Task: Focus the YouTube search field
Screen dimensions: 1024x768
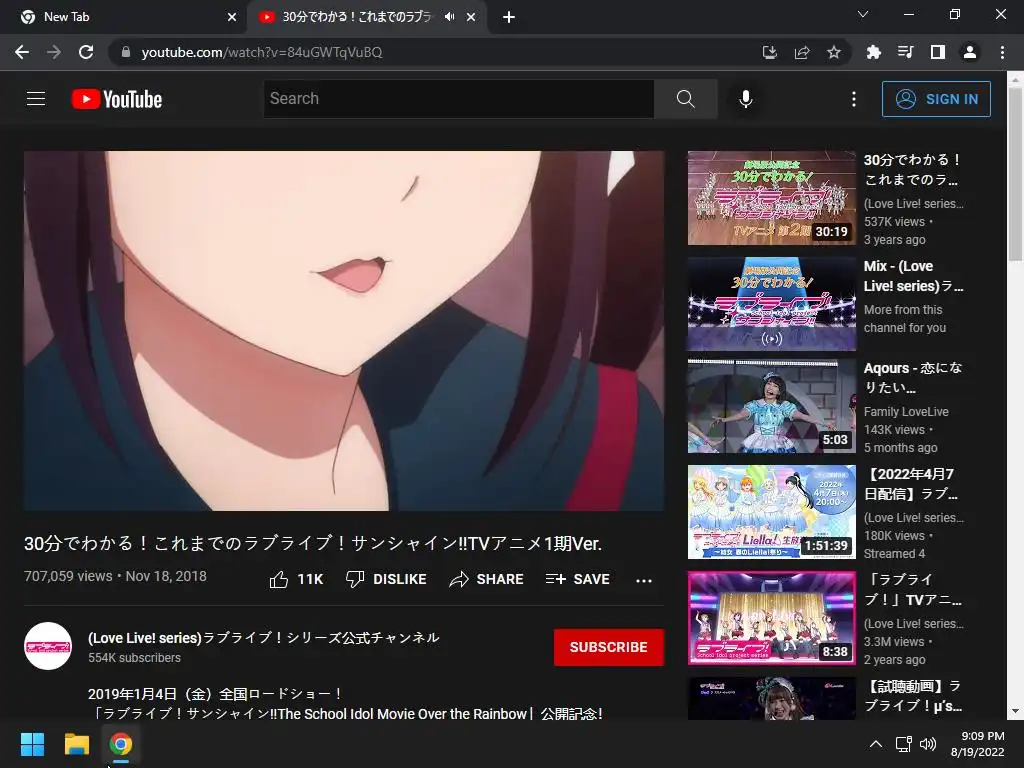Action: coord(458,99)
